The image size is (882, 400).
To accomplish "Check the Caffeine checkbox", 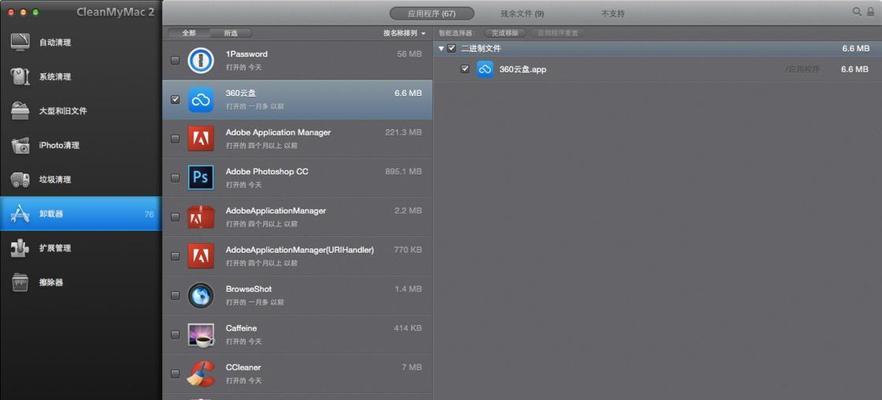I will coord(176,334).
